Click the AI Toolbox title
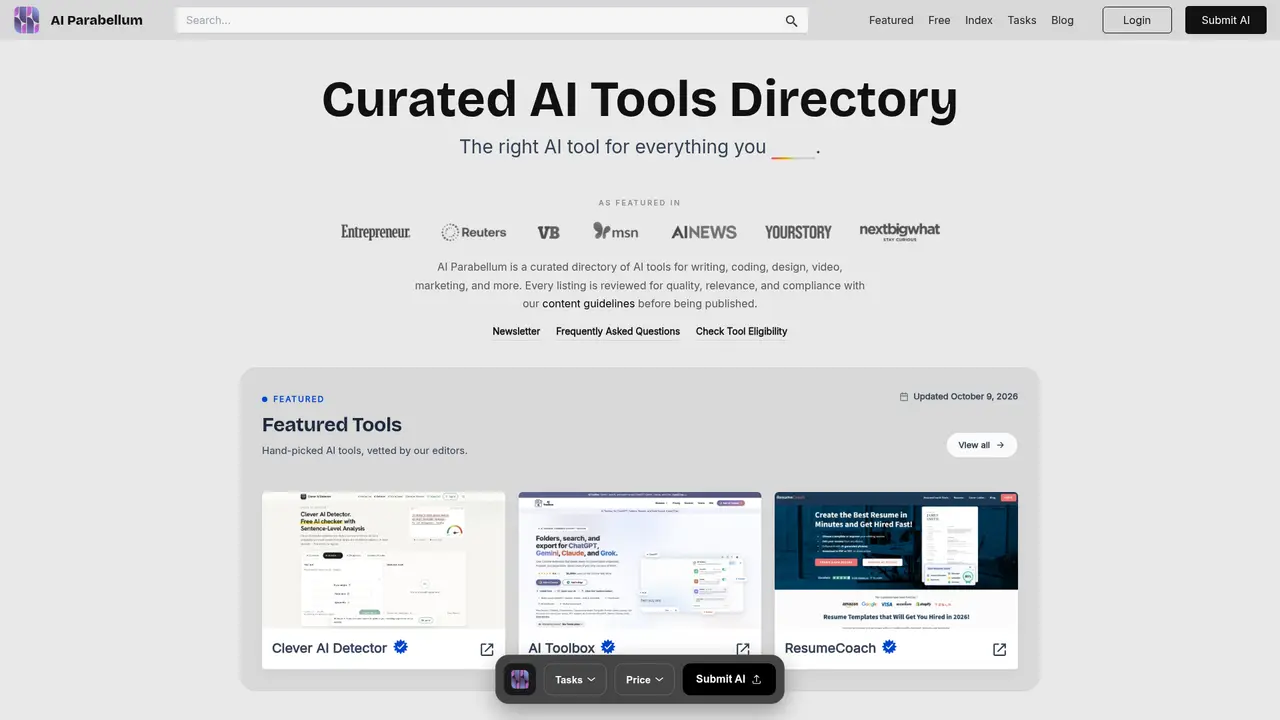 561,648
